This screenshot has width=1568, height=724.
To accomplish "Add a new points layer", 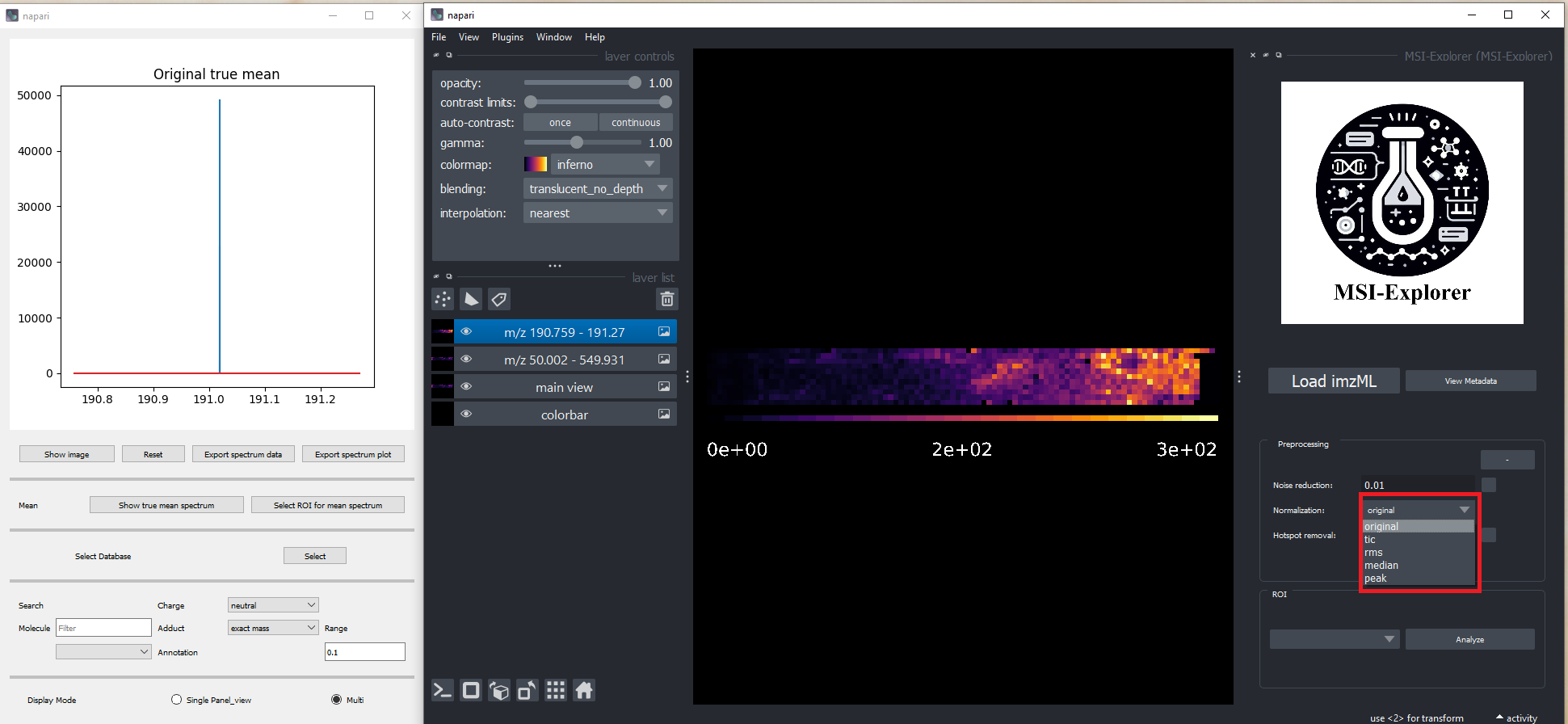I will pyautogui.click(x=443, y=300).
